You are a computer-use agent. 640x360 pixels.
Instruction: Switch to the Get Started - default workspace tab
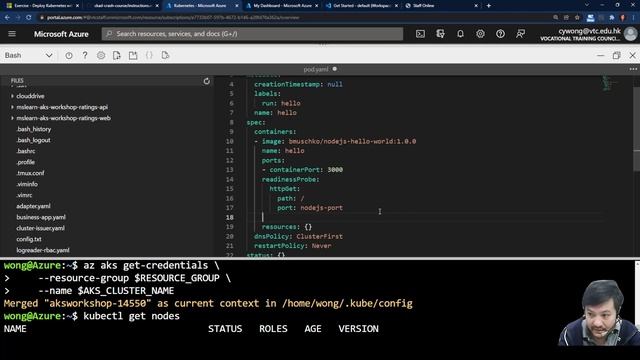pyautogui.click(x=362, y=6)
